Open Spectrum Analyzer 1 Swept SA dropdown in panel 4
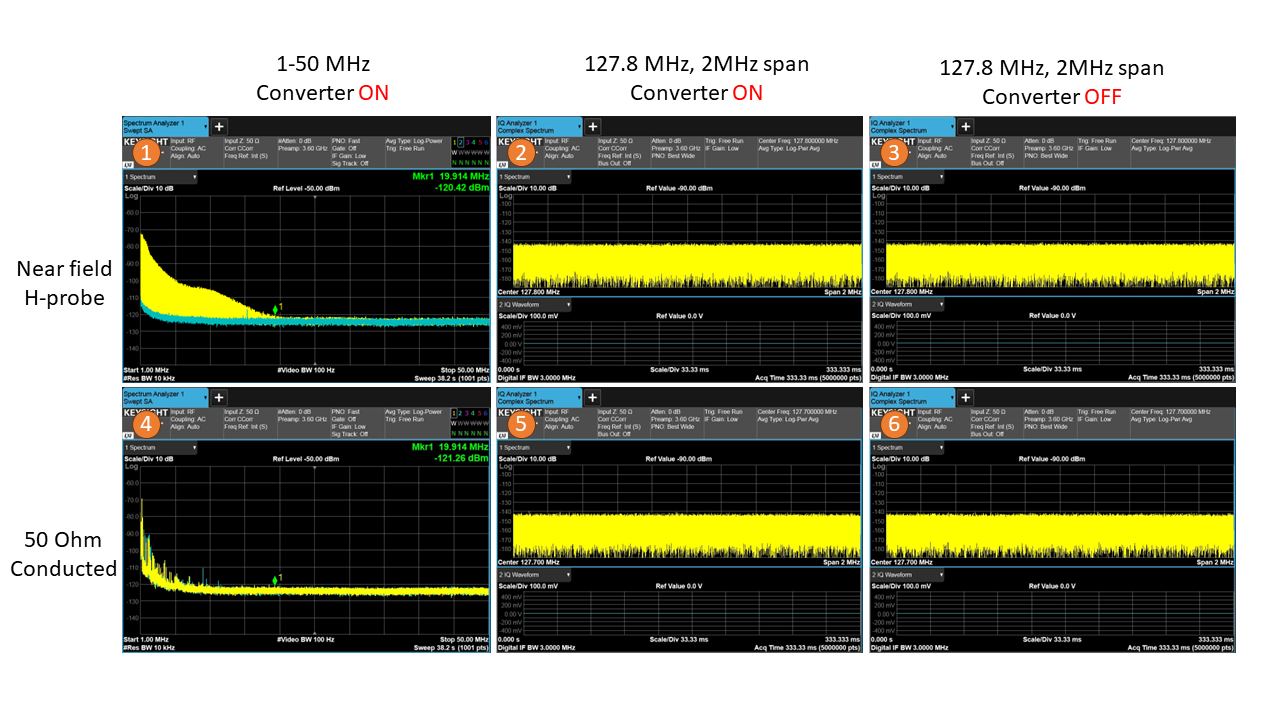Screen dimensions: 1280x720 click(165, 397)
